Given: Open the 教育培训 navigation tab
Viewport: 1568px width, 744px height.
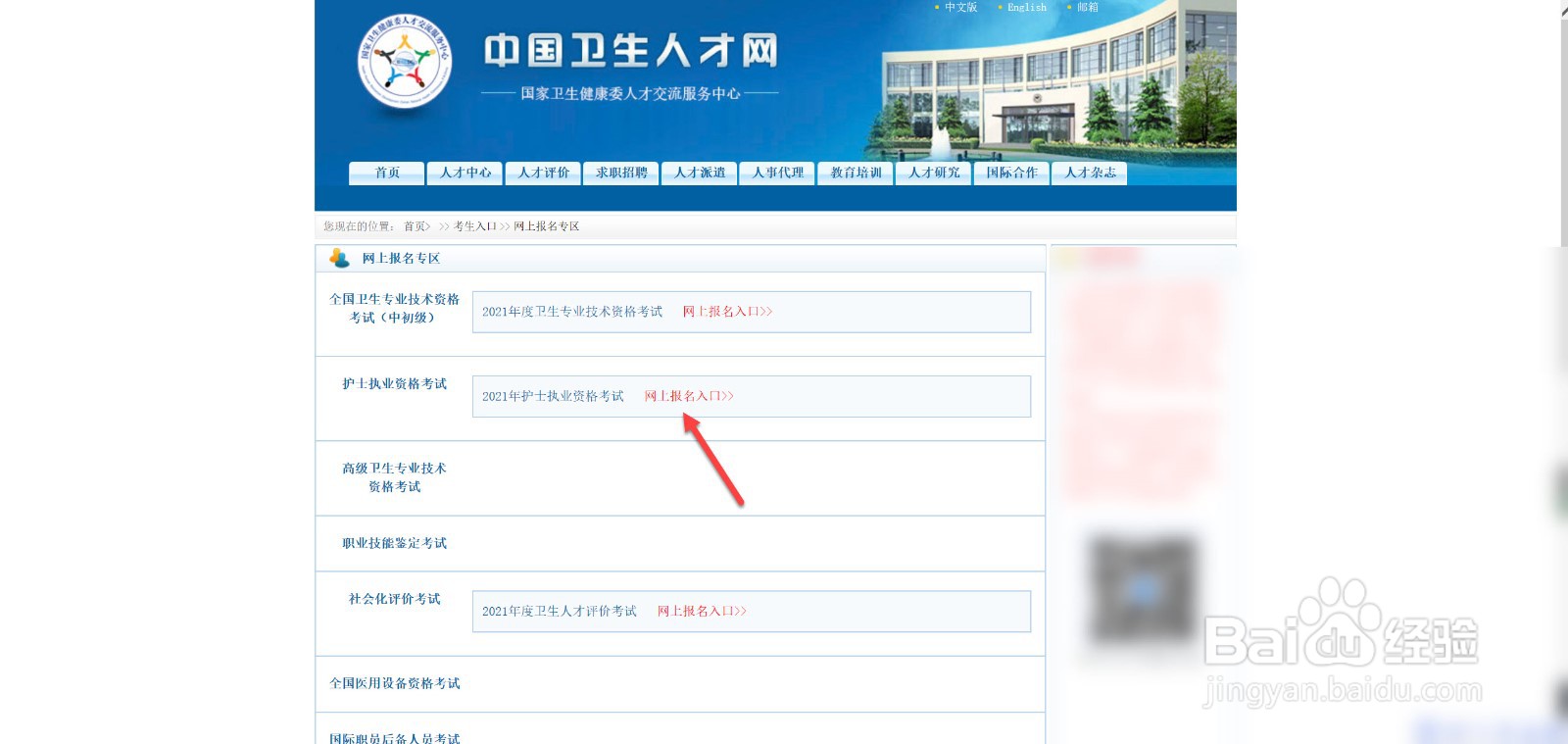Looking at the screenshot, I should click(x=856, y=173).
